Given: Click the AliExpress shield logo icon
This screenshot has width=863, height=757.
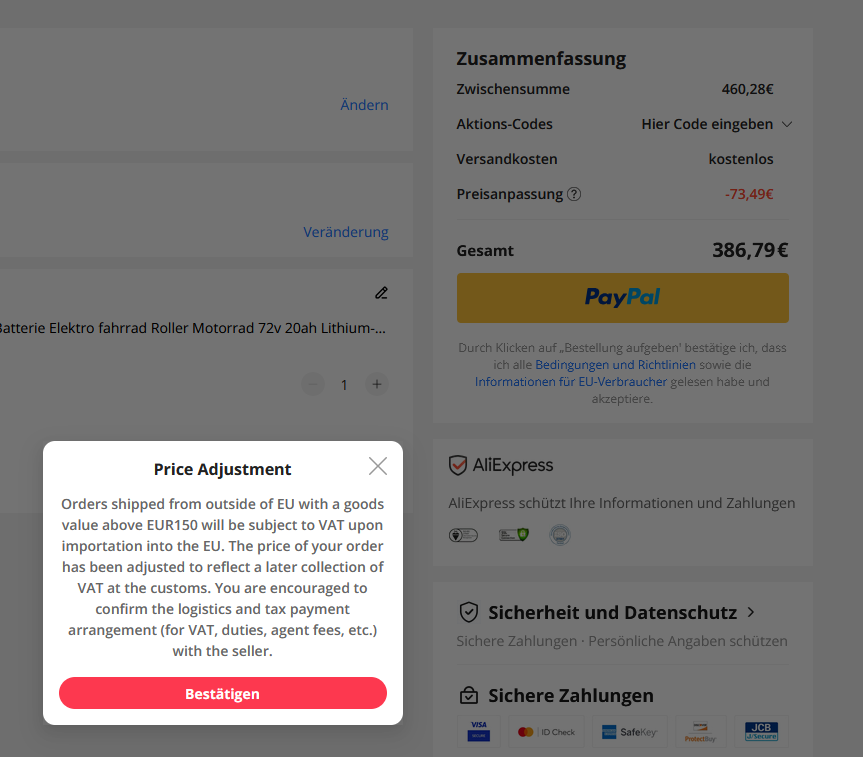Looking at the screenshot, I should pos(458,465).
